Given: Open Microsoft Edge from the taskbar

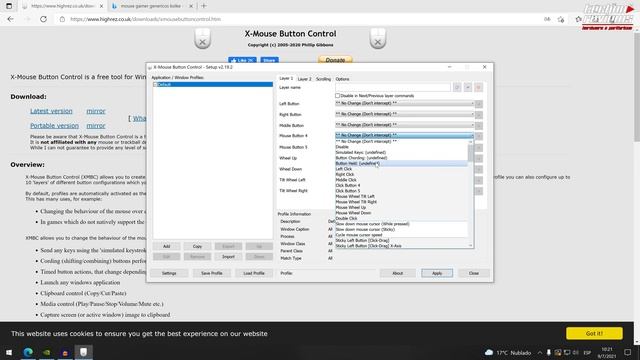Looking at the screenshot, I should (28, 352).
